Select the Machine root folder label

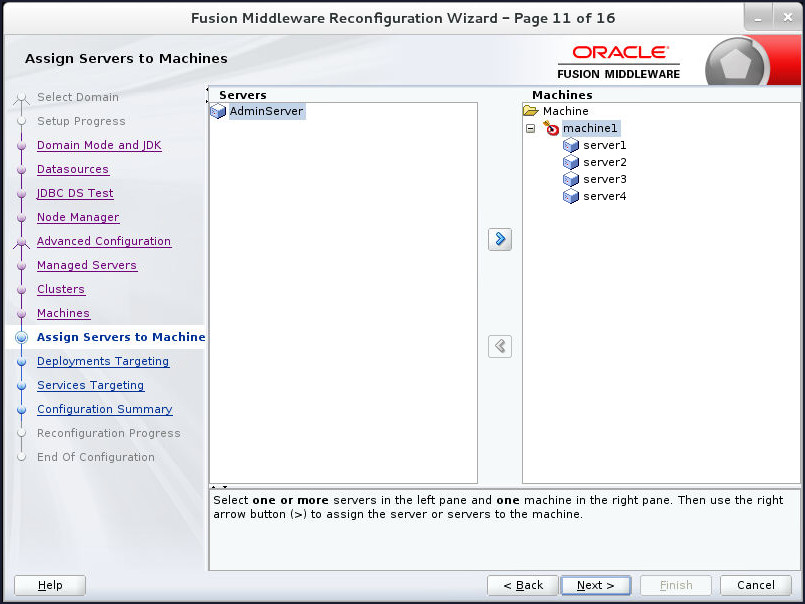click(x=565, y=111)
